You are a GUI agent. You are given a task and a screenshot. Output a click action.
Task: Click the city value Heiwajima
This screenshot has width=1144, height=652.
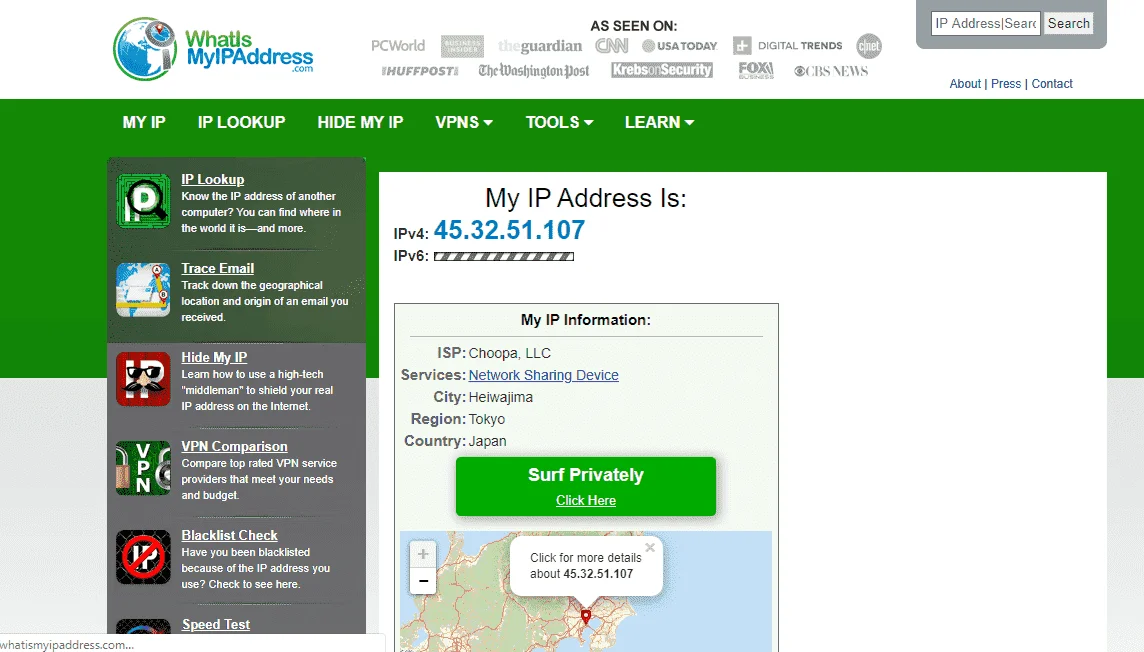click(500, 397)
